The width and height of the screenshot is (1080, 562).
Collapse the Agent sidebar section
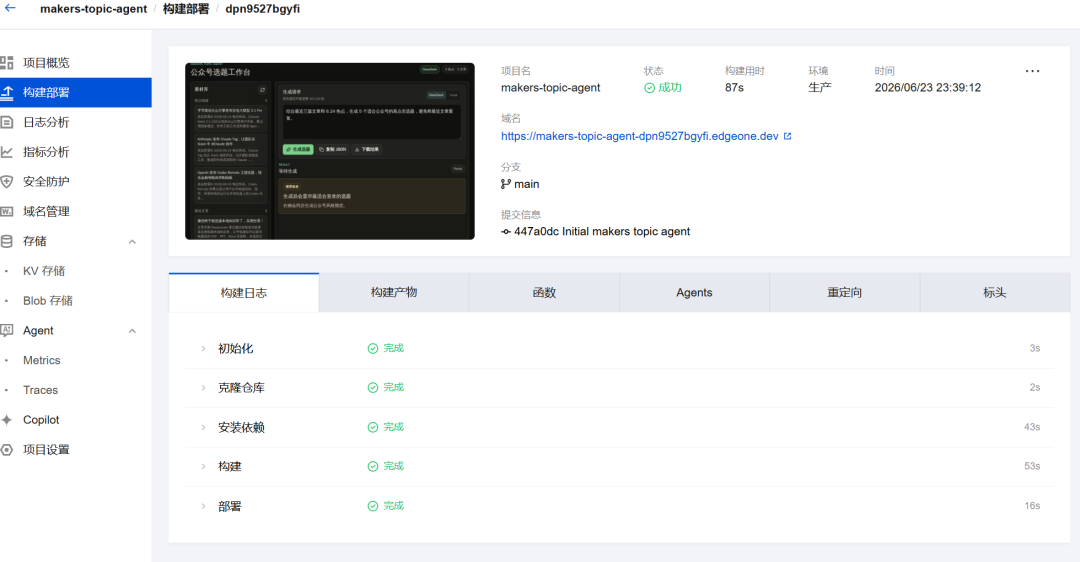[x=132, y=331]
